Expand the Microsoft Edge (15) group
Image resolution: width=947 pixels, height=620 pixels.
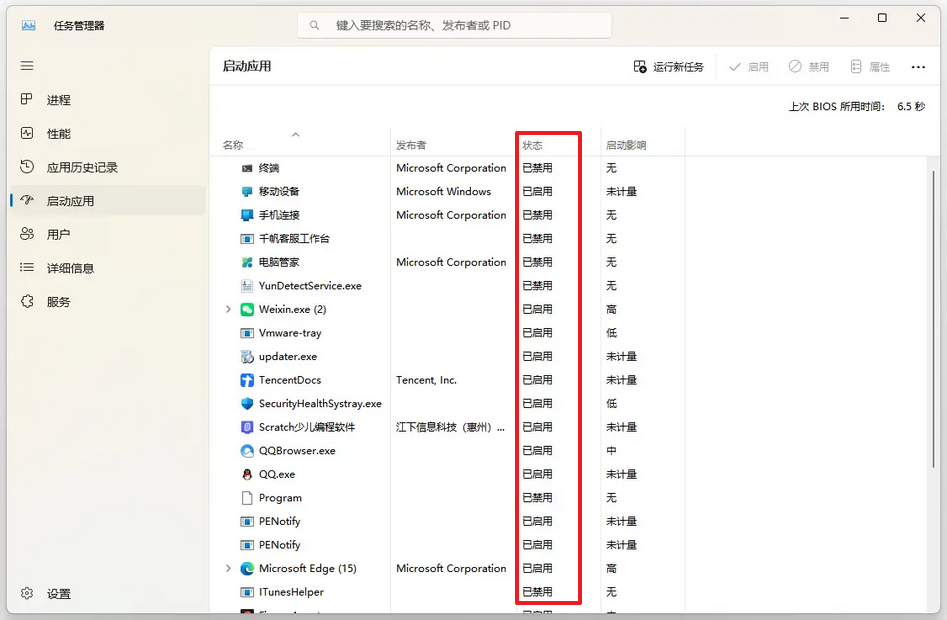(x=228, y=568)
